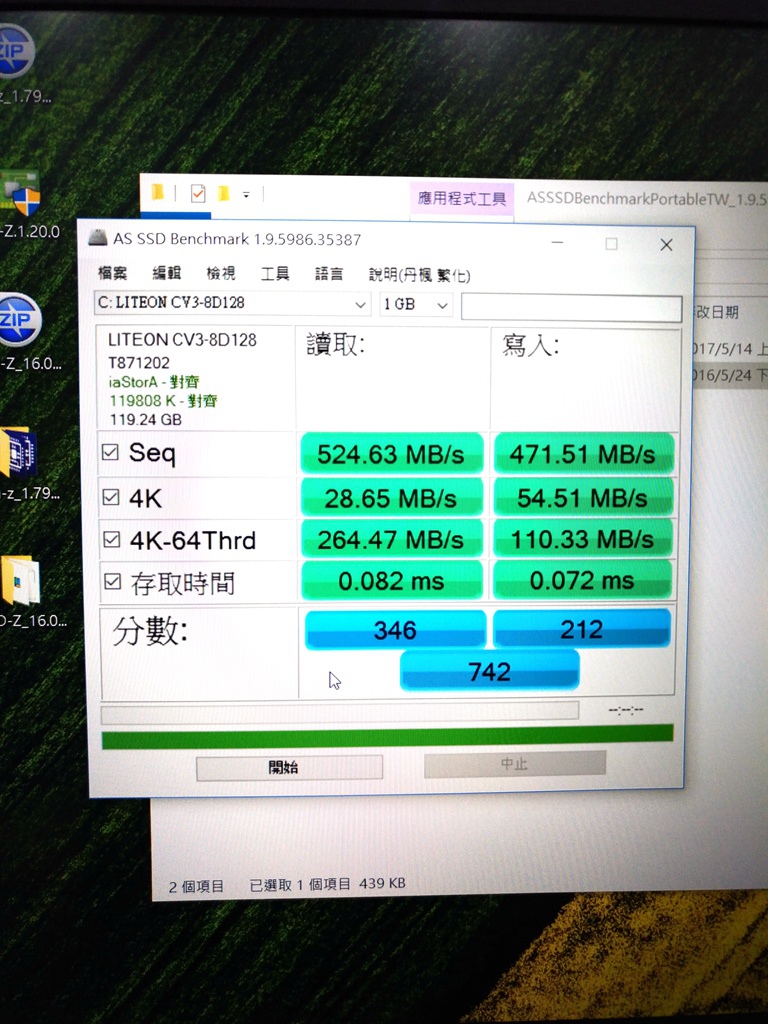Image resolution: width=768 pixels, height=1024 pixels.
Task: Click the 4K-64Thrd write result 110.33 MB/s
Action: pos(583,539)
